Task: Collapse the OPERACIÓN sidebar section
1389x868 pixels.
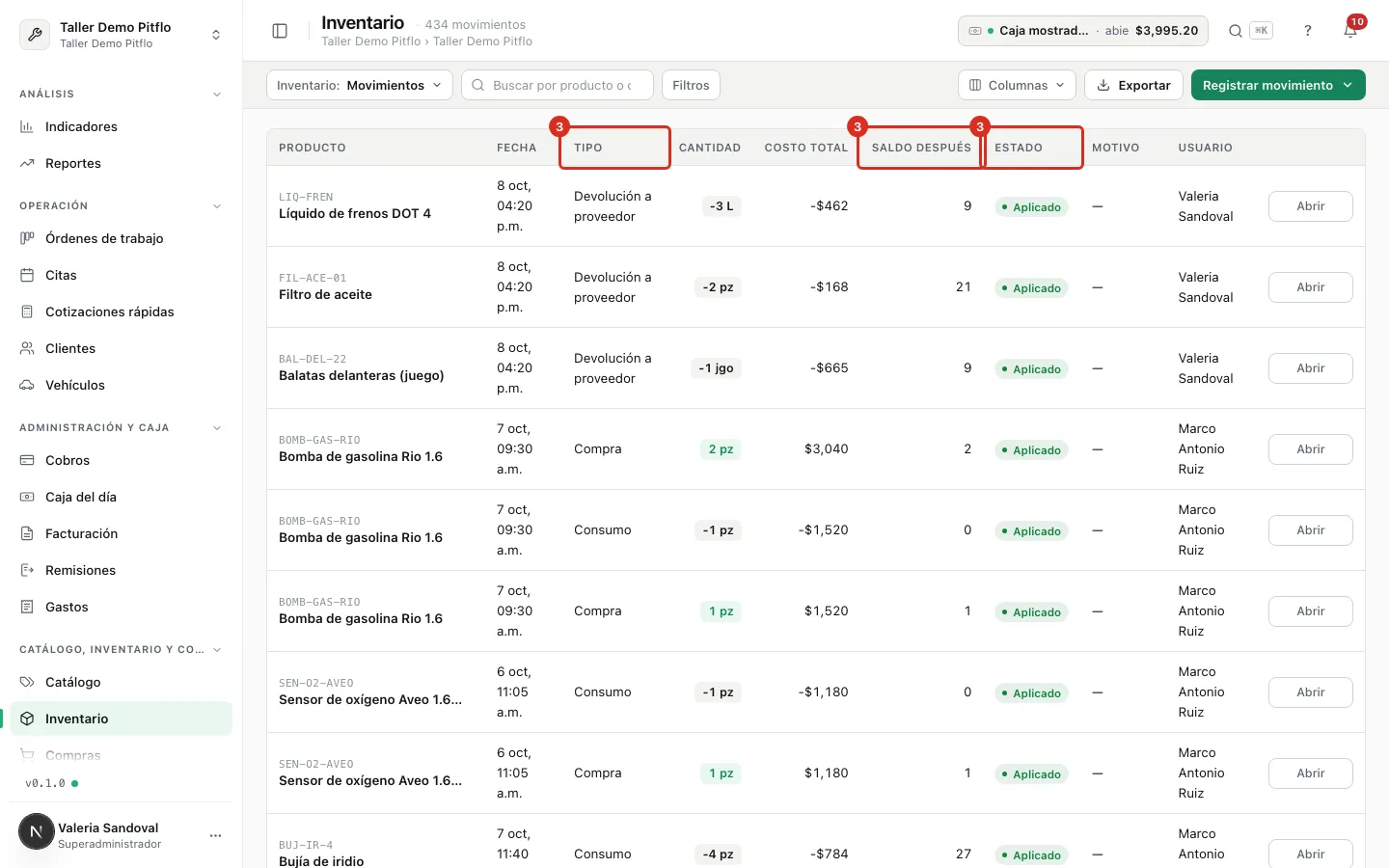Action: pyautogui.click(x=216, y=206)
